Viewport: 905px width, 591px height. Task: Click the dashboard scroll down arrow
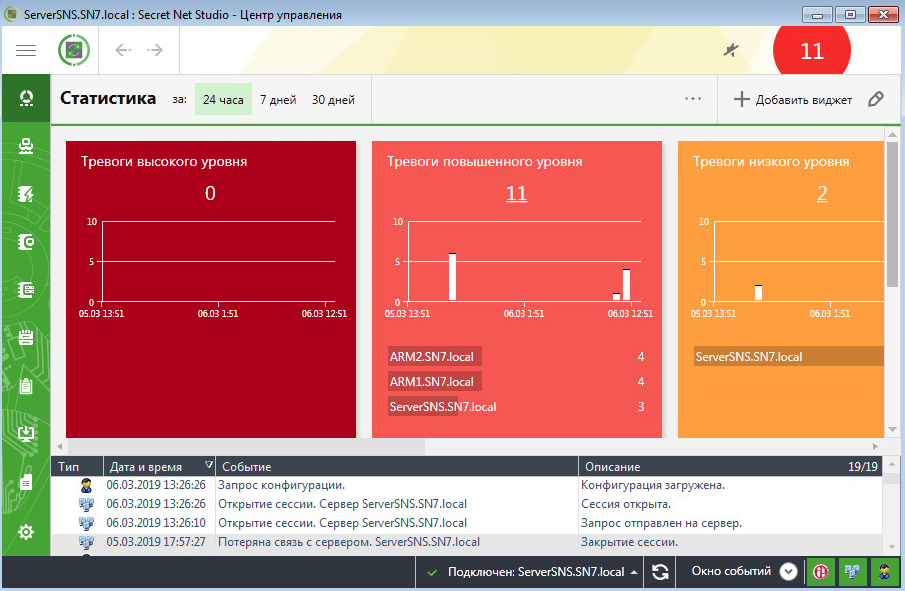(892, 429)
